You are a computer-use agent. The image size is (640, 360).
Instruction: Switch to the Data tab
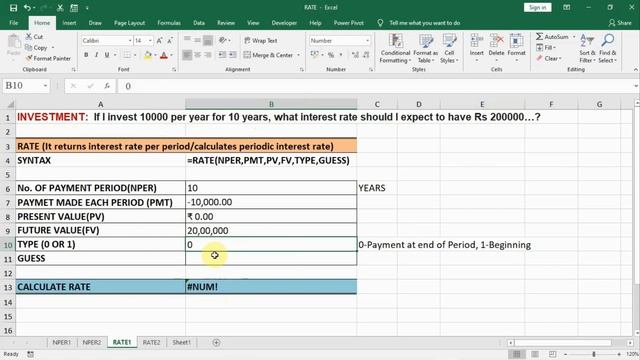(x=199, y=23)
